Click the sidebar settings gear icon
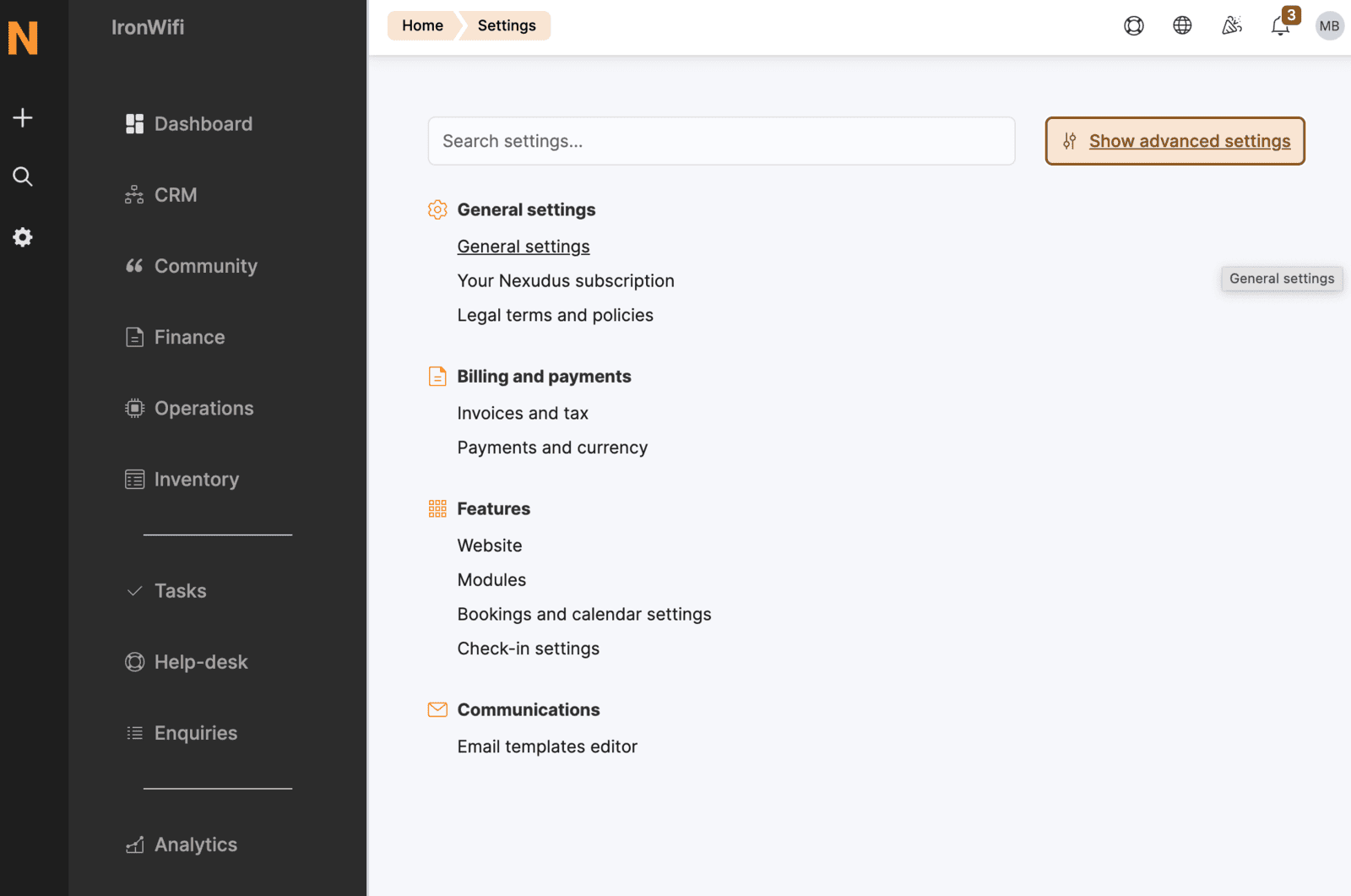The height and width of the screenshot is (896, 1351). (22, 237)
